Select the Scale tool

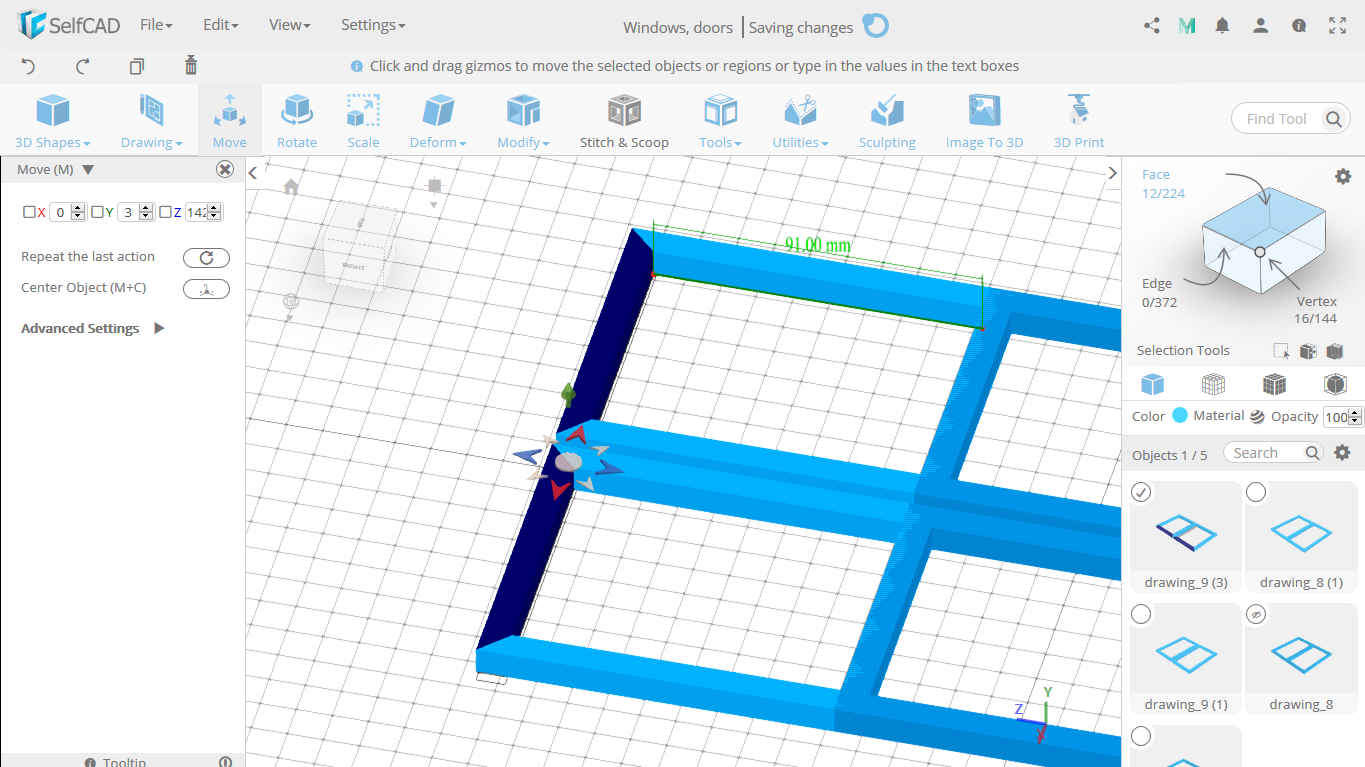coord(363,120)
